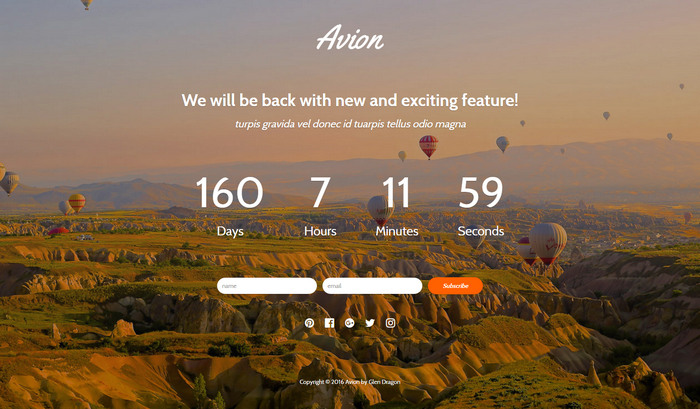Click the 7 hours countdown number
Screen dimensions: 700x409
click(320, 192)
